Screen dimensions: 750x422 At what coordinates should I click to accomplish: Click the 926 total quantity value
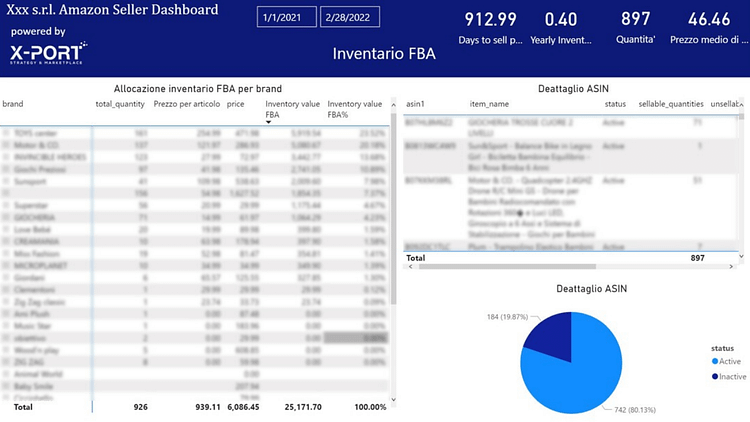pos(141,407)
